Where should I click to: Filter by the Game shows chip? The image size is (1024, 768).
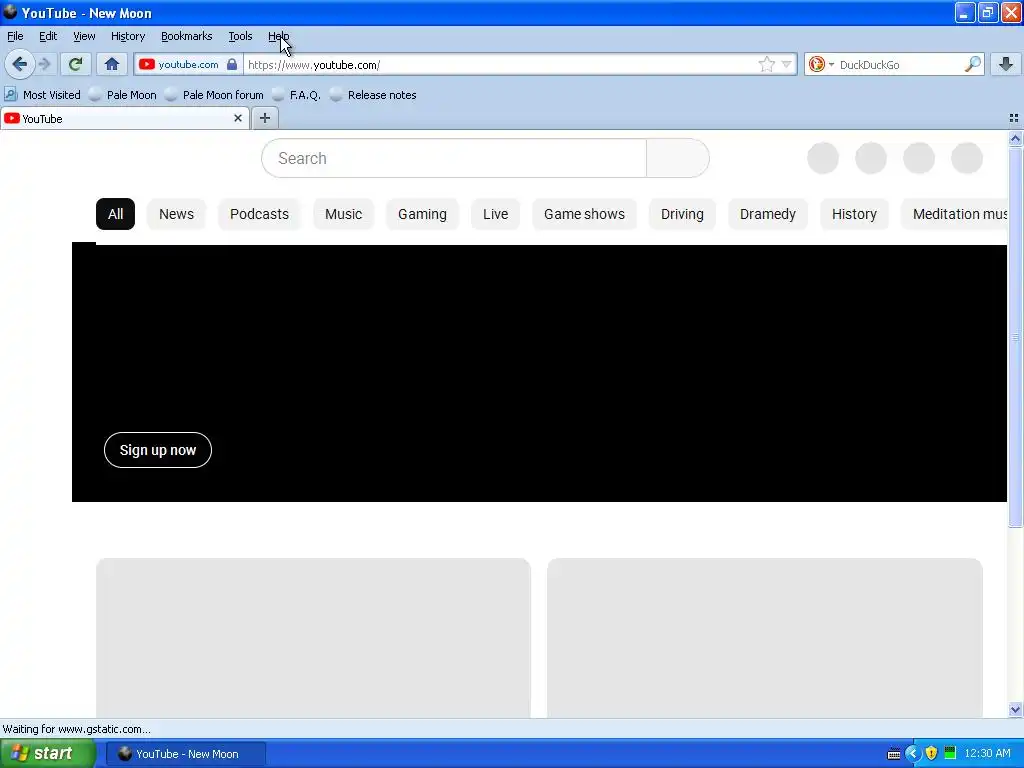click(x=584, y=214)
